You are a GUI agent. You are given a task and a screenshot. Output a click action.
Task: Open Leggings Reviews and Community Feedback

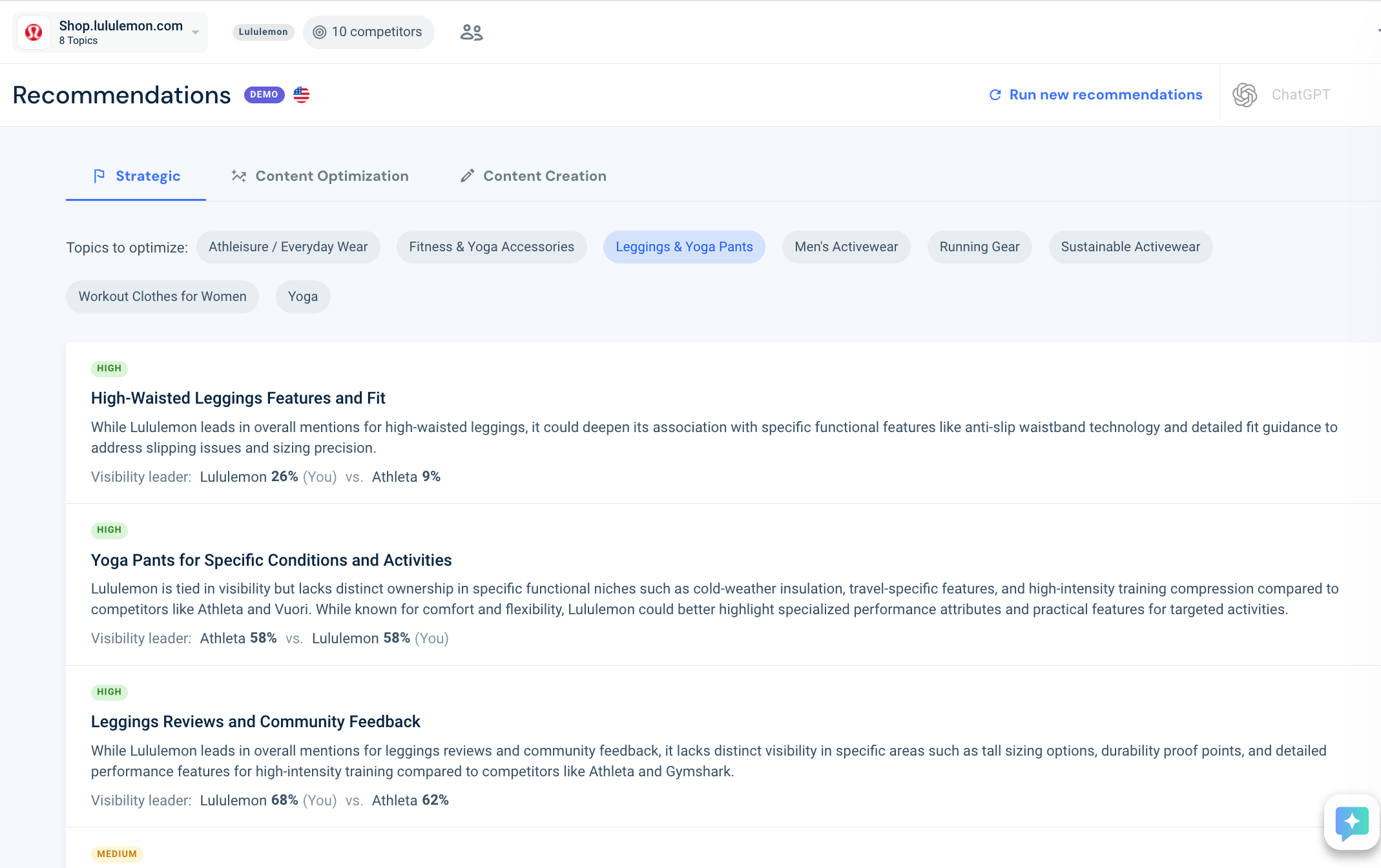pos(255,722)
